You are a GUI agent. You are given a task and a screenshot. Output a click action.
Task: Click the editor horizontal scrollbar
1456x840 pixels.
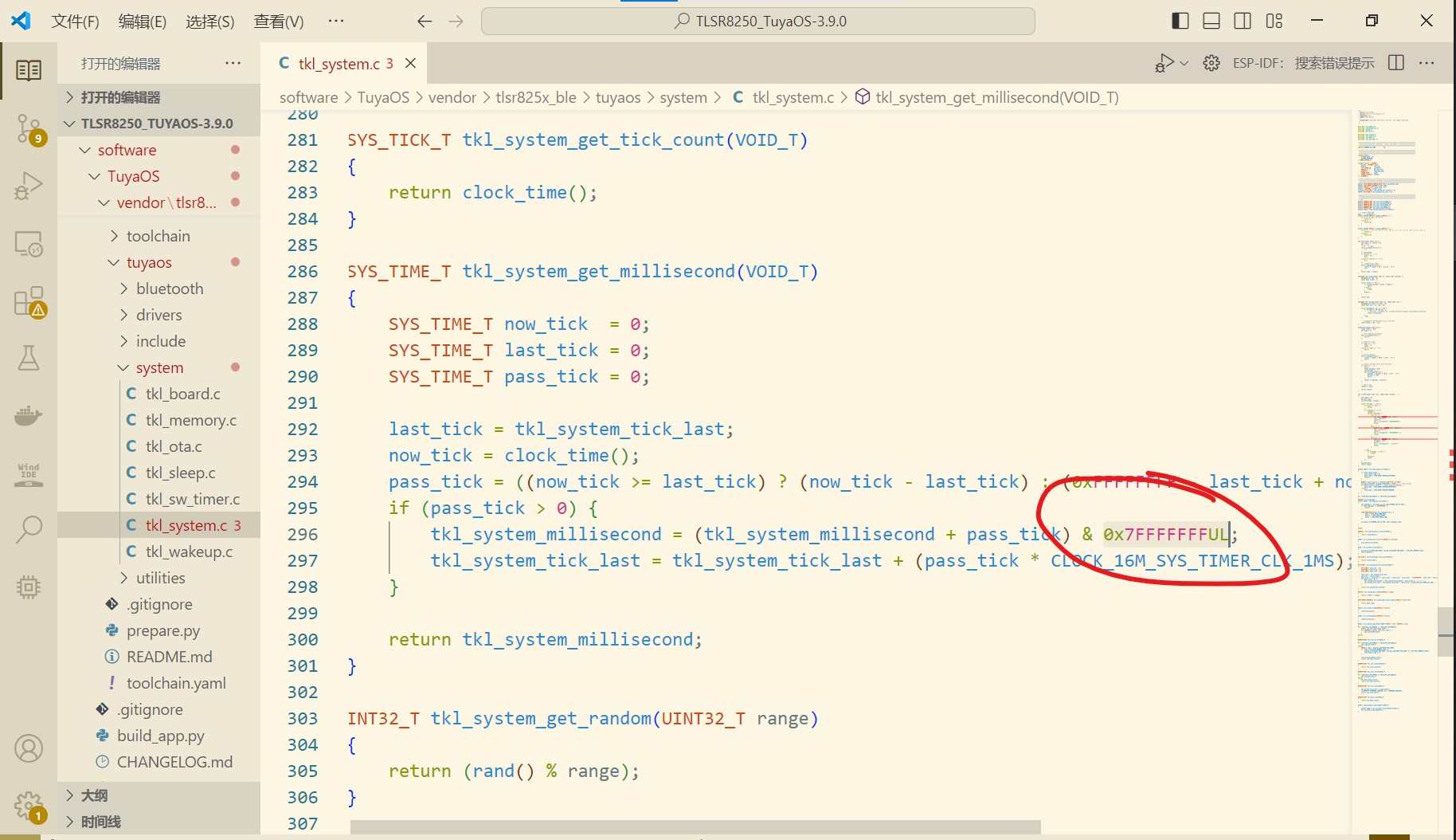point(695,826)
